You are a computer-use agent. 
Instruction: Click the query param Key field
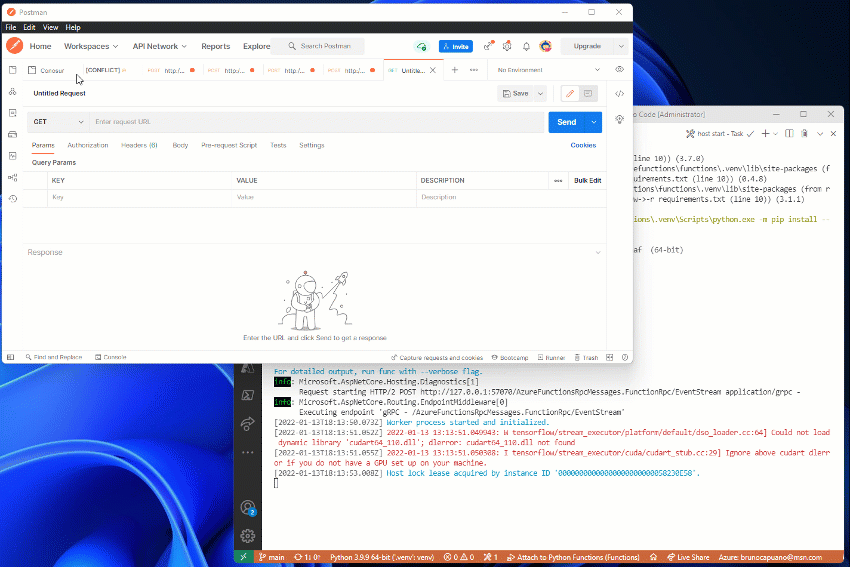click(x=139, y=197)
